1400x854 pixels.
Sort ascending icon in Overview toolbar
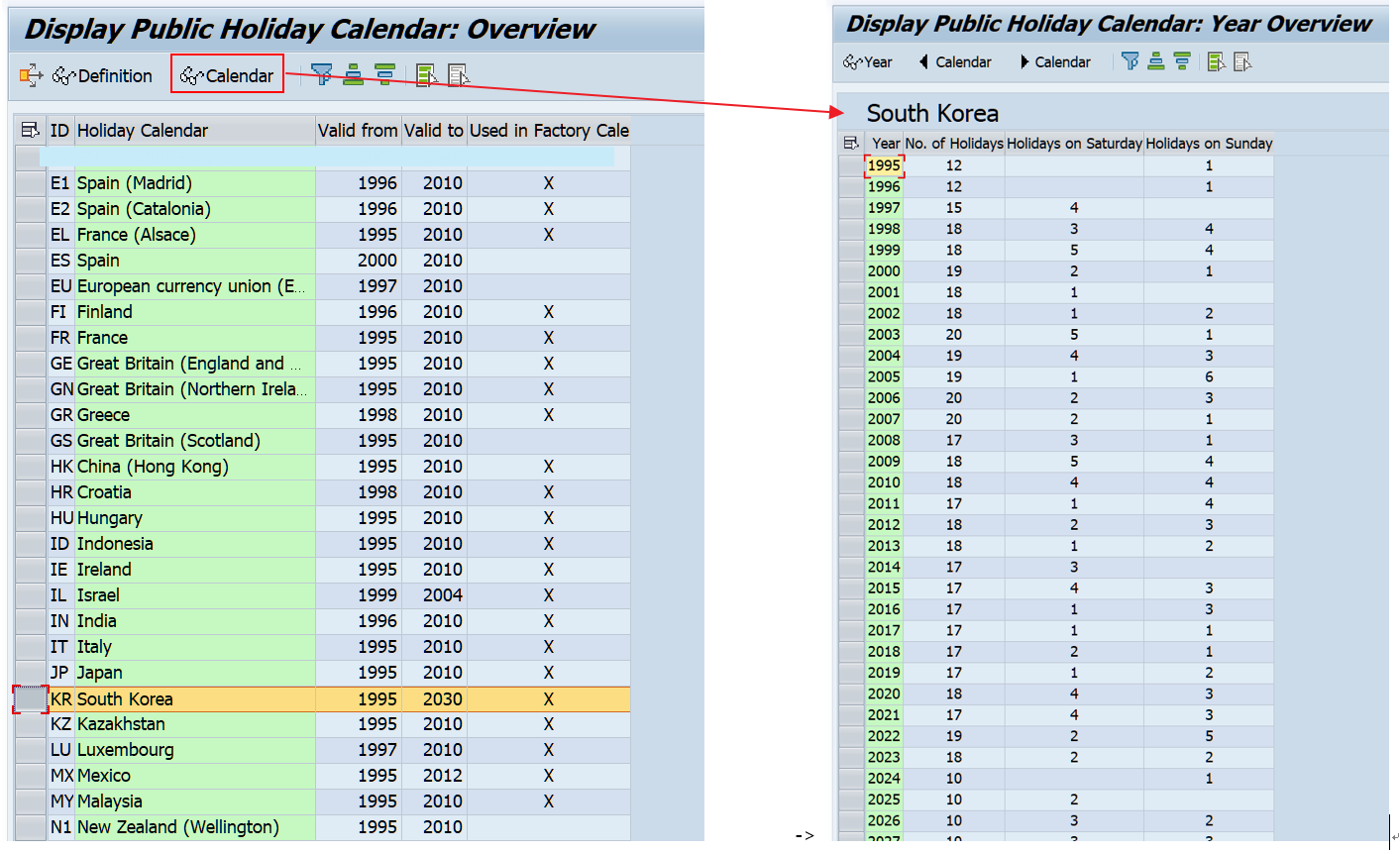tap(354, 75)
